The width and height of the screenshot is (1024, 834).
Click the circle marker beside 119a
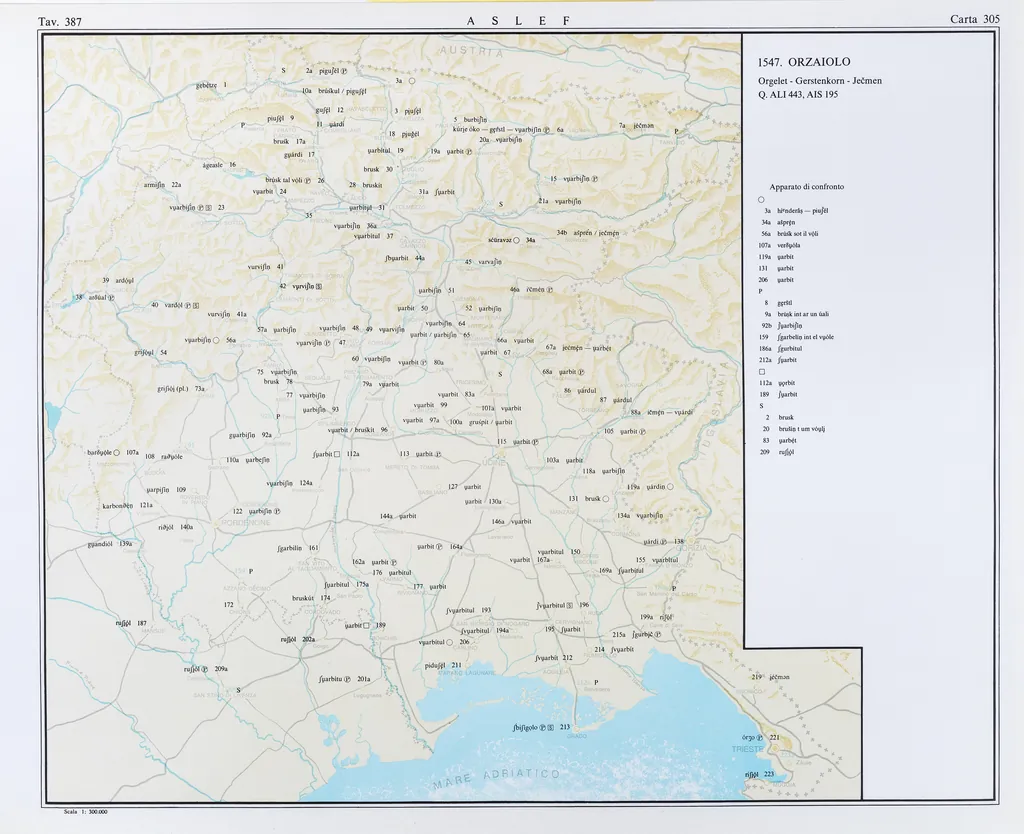click(x=670, y=487)
